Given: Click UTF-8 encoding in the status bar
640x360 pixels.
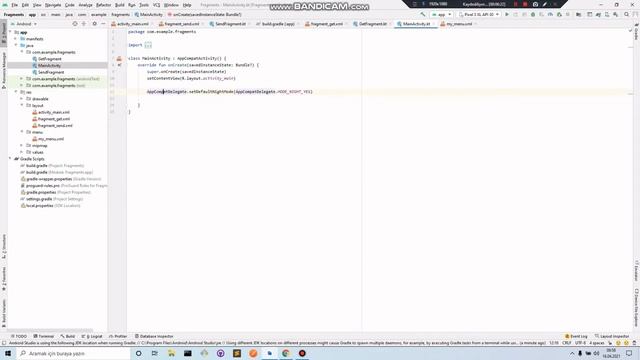Looking at the screenshot, I should (580, 343).
